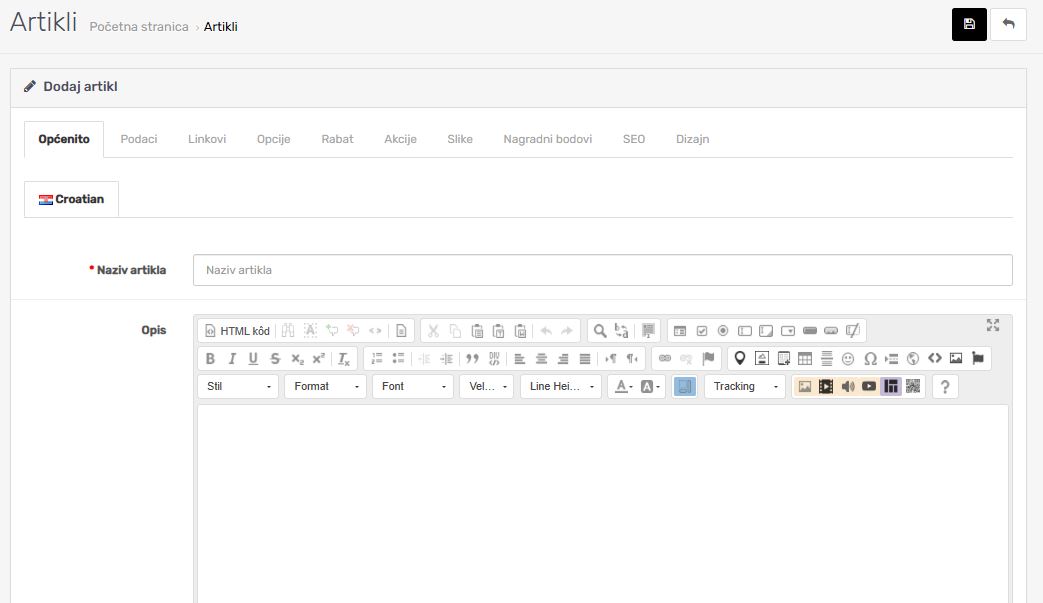
Task: Remove formatting with the Tx icon
Action: [344, 358]
